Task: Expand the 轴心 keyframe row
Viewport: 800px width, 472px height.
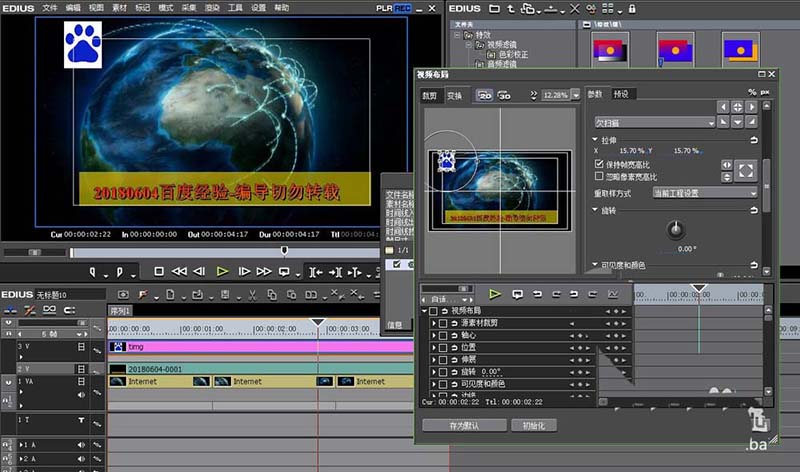Action: (x=434, y=335)
